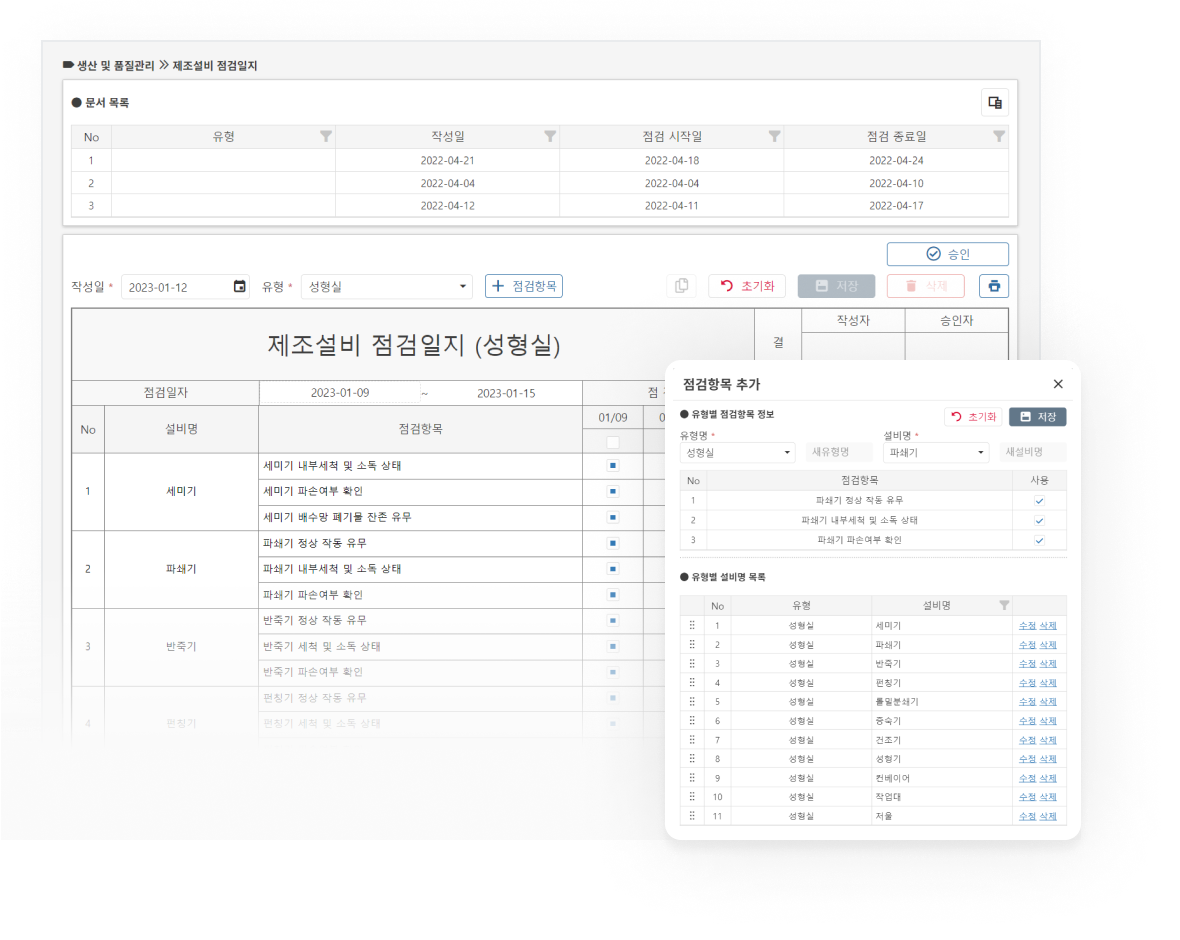This screenshot has height=940, width=1180.
Task: Click 수정 link for 세미기 row
Action: (1027, 625)
